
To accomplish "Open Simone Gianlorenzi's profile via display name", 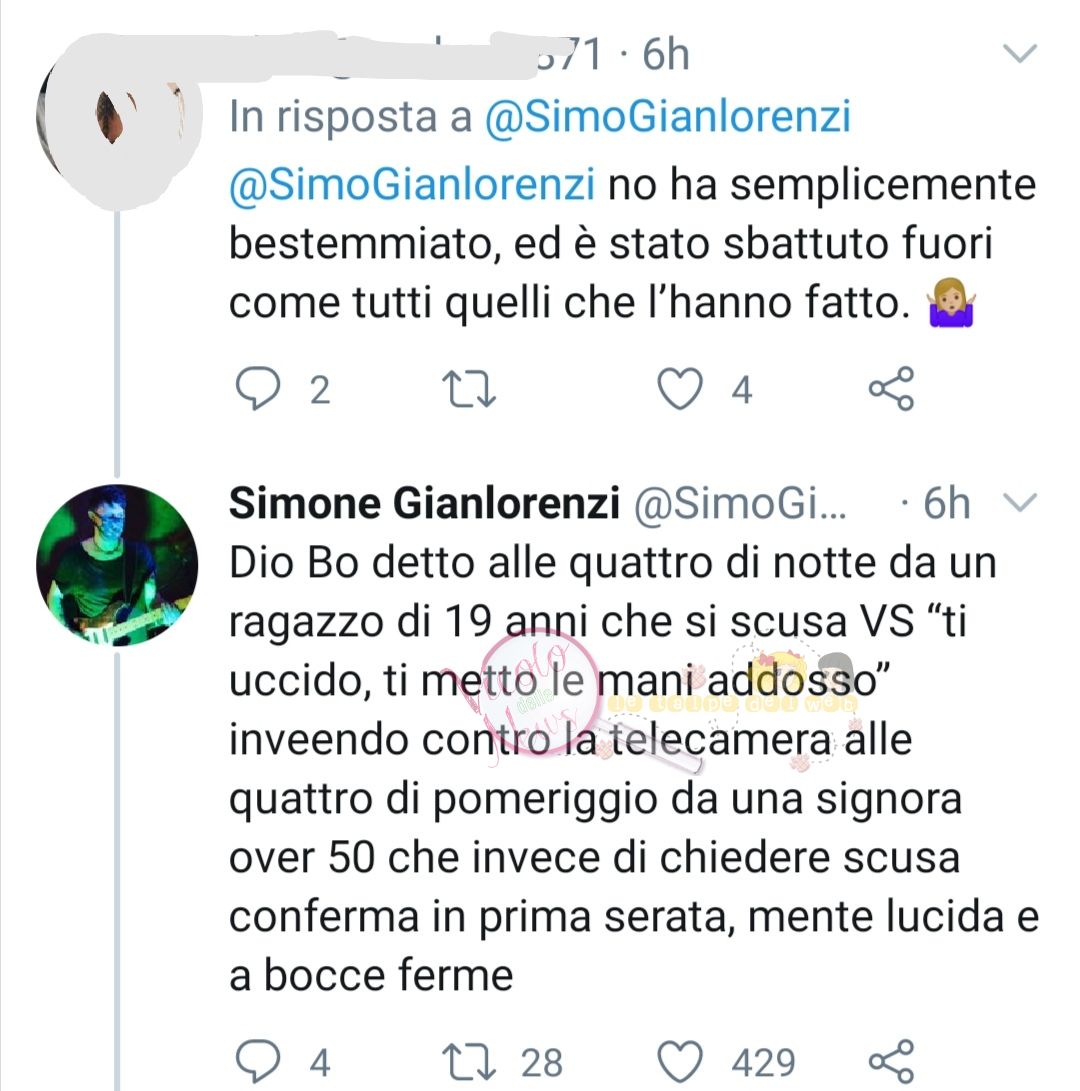I will pyautogui.click(x=420, y=504).
